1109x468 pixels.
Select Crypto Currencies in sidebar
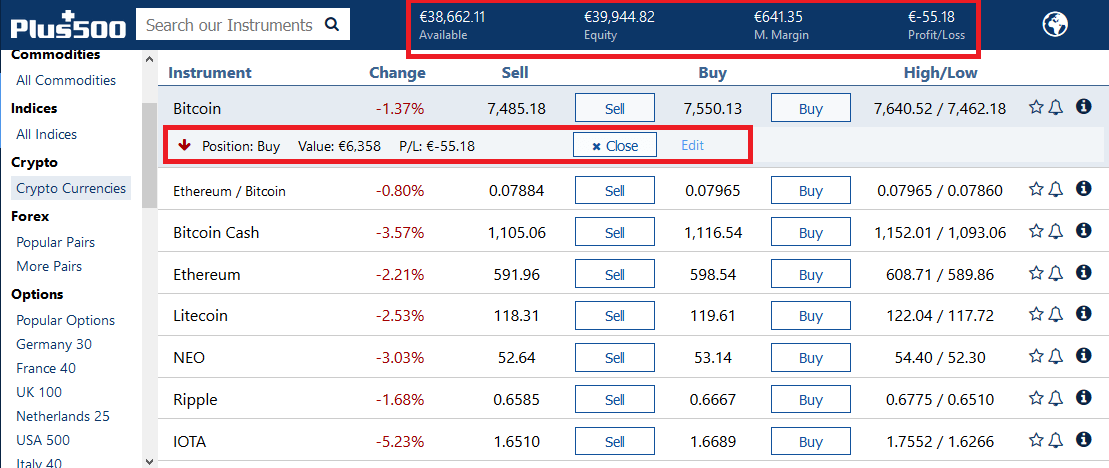(x=71, y=188)
